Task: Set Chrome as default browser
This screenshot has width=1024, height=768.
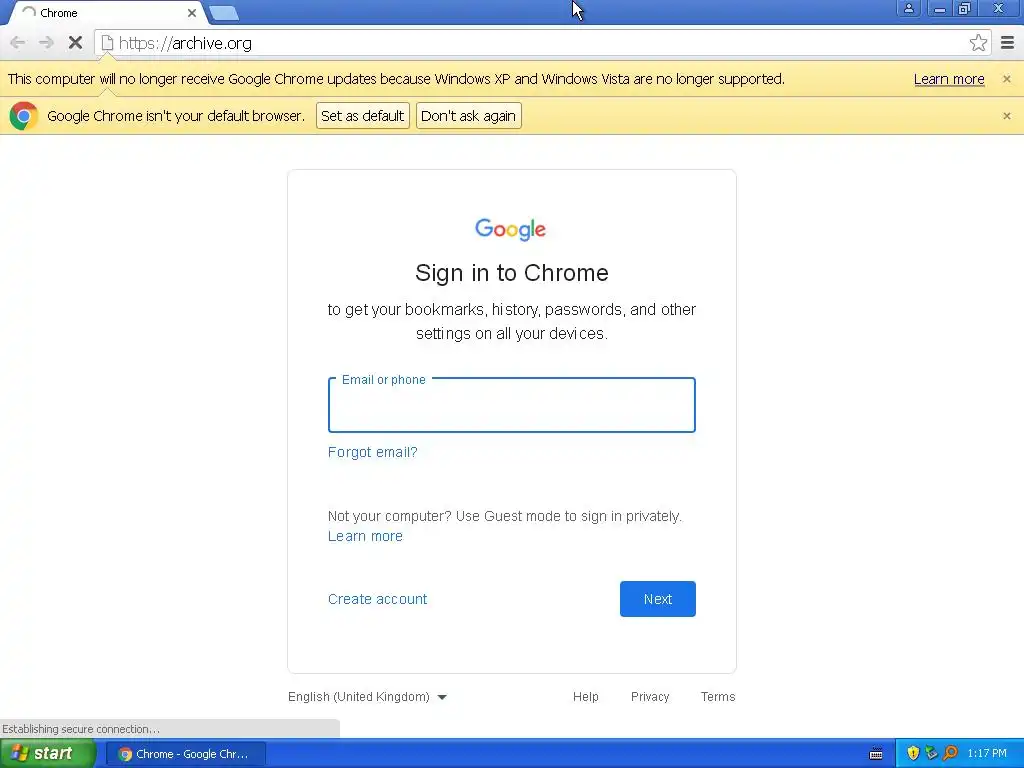Action: (x=362, y=116)
